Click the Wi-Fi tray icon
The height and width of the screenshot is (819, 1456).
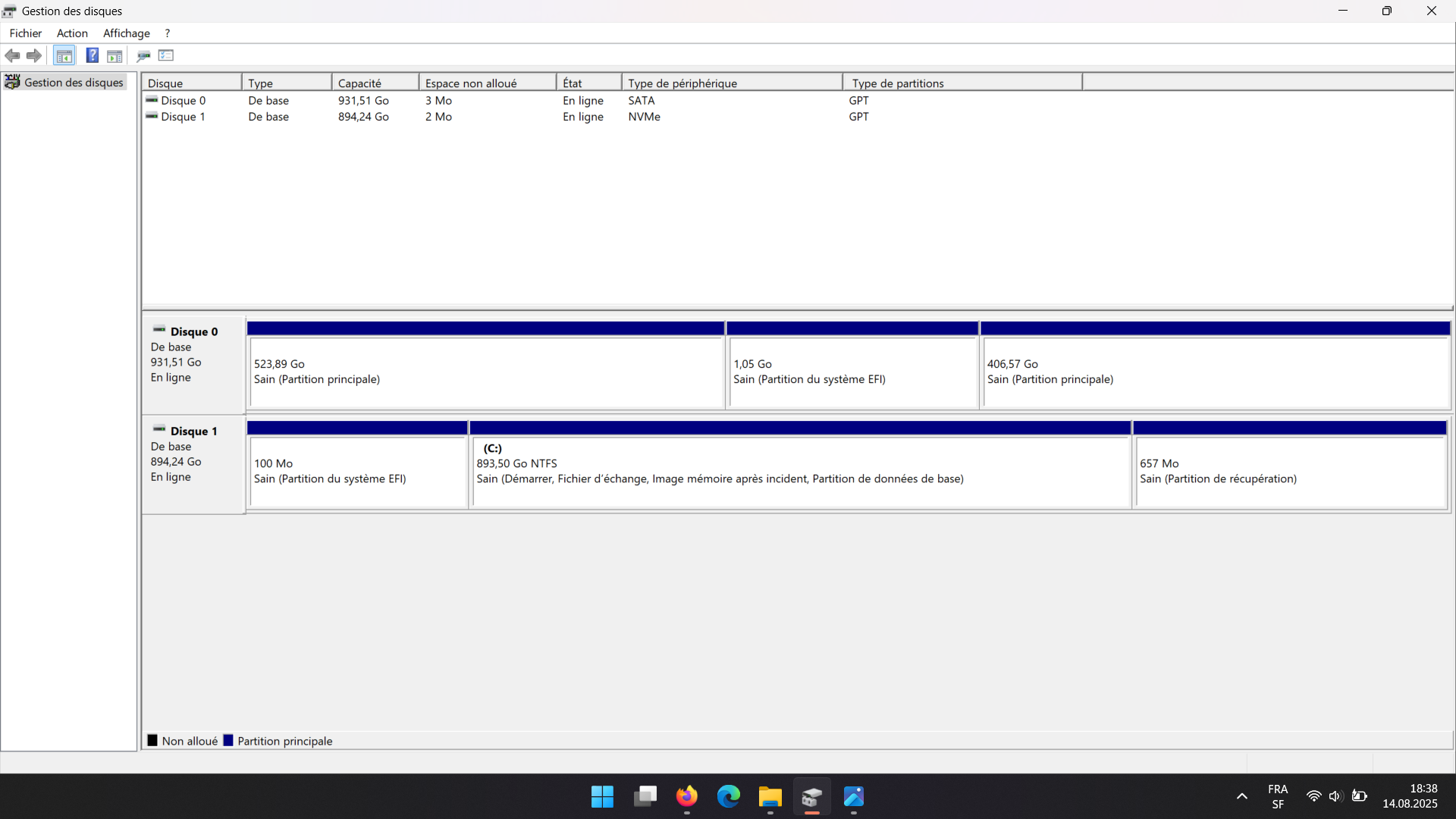point(1313,796)
